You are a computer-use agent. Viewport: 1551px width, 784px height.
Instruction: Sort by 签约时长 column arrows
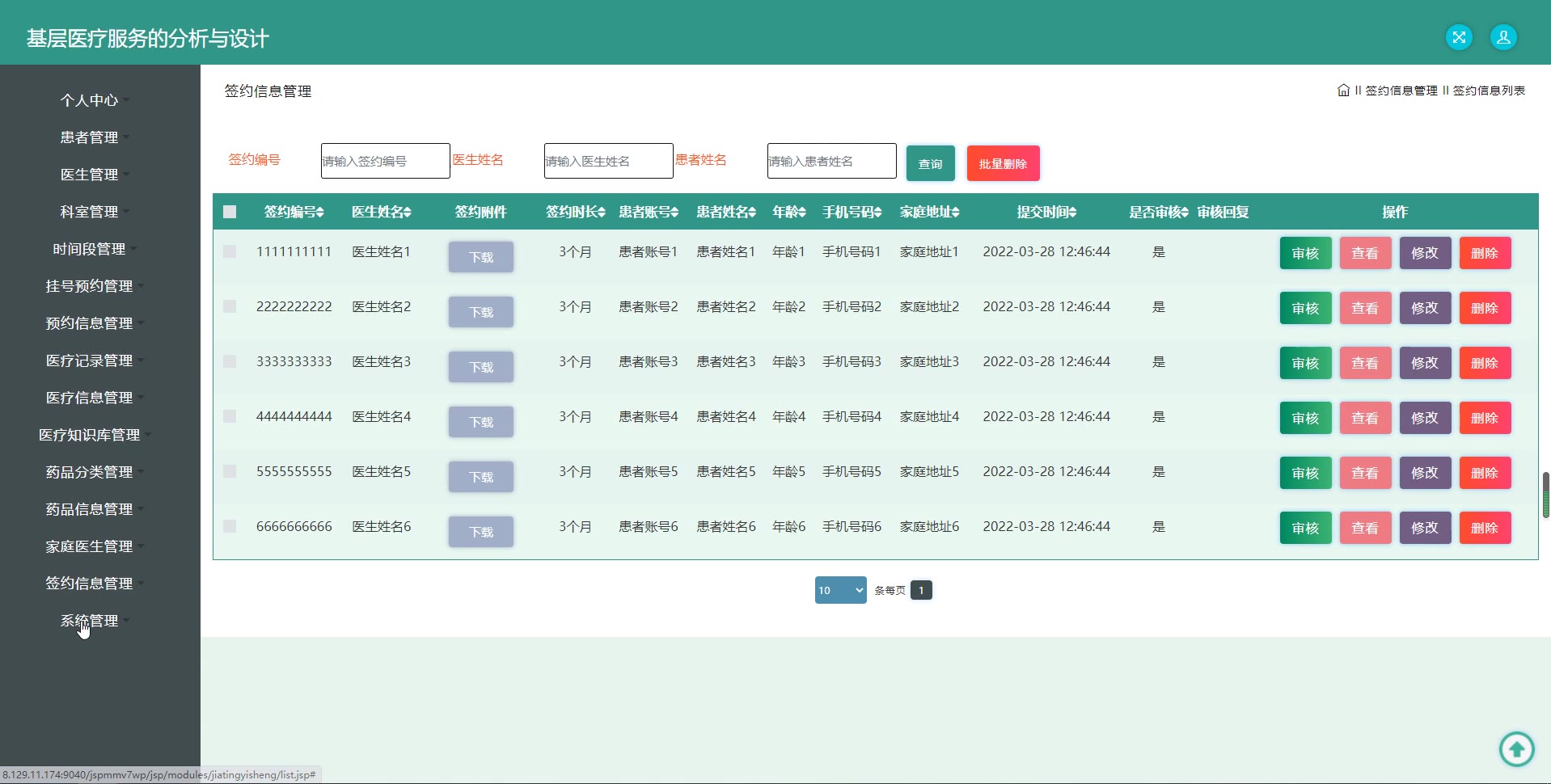click(x=602, y=213)
